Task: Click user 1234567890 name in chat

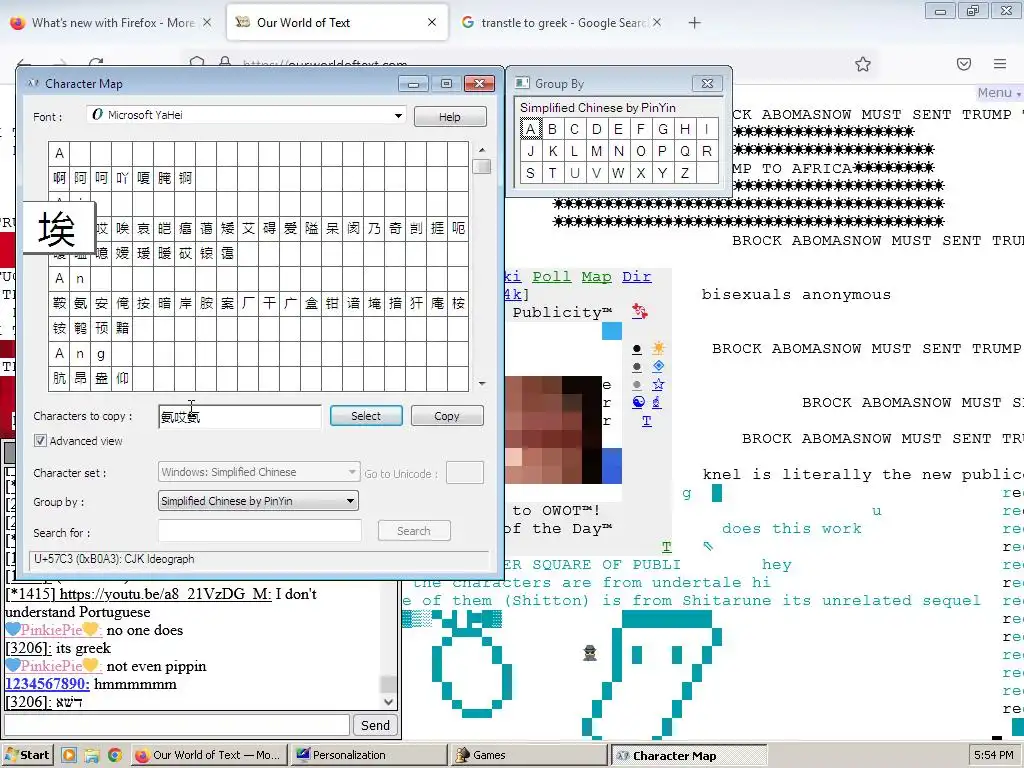Action: 47,684
